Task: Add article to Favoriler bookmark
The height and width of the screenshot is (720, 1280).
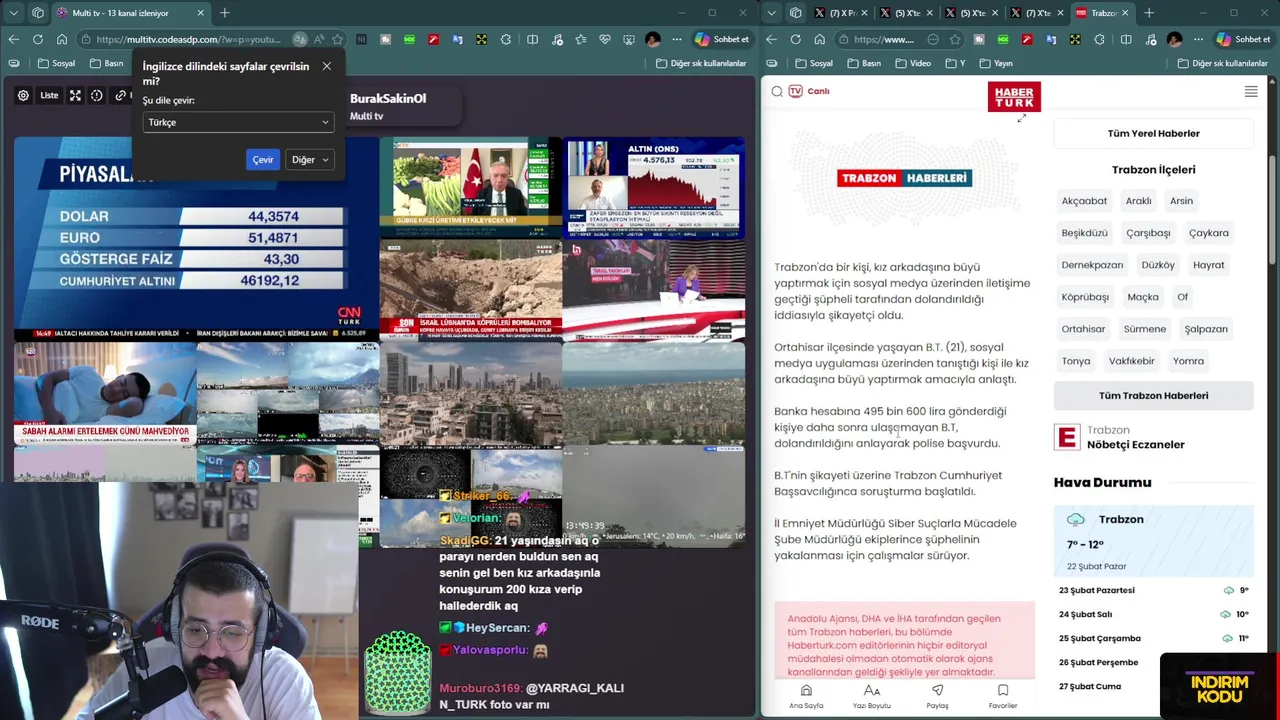Action: click(x=1003, y=696)
